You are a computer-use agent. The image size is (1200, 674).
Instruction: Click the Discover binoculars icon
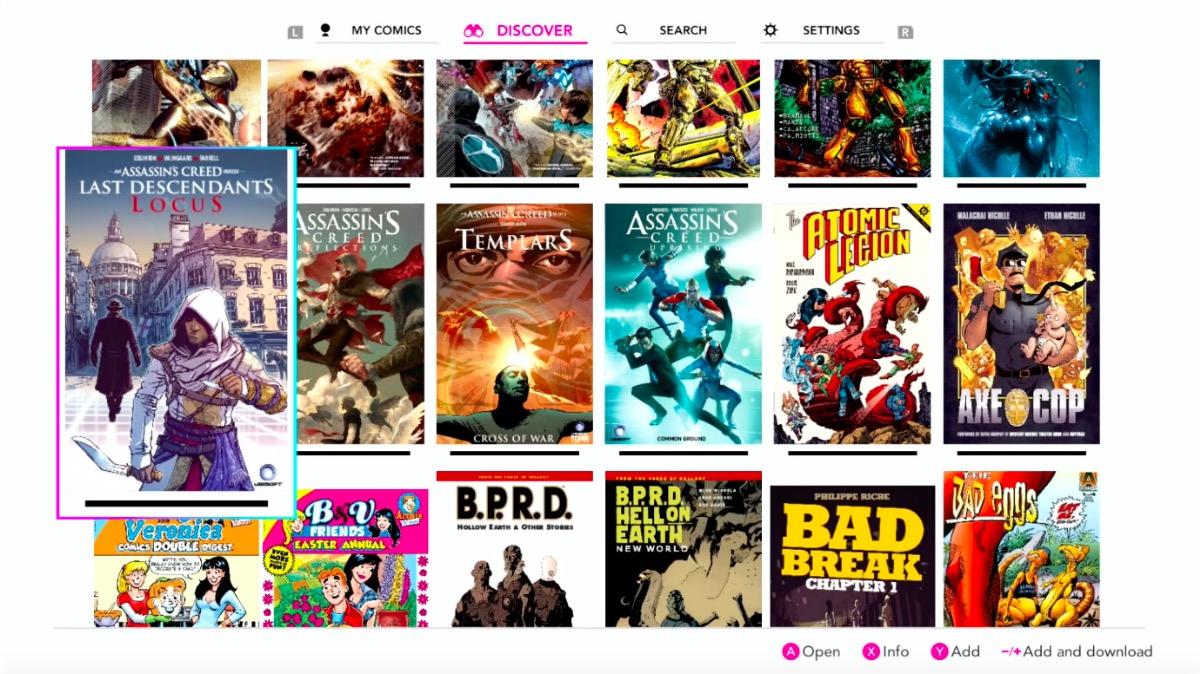473,31
